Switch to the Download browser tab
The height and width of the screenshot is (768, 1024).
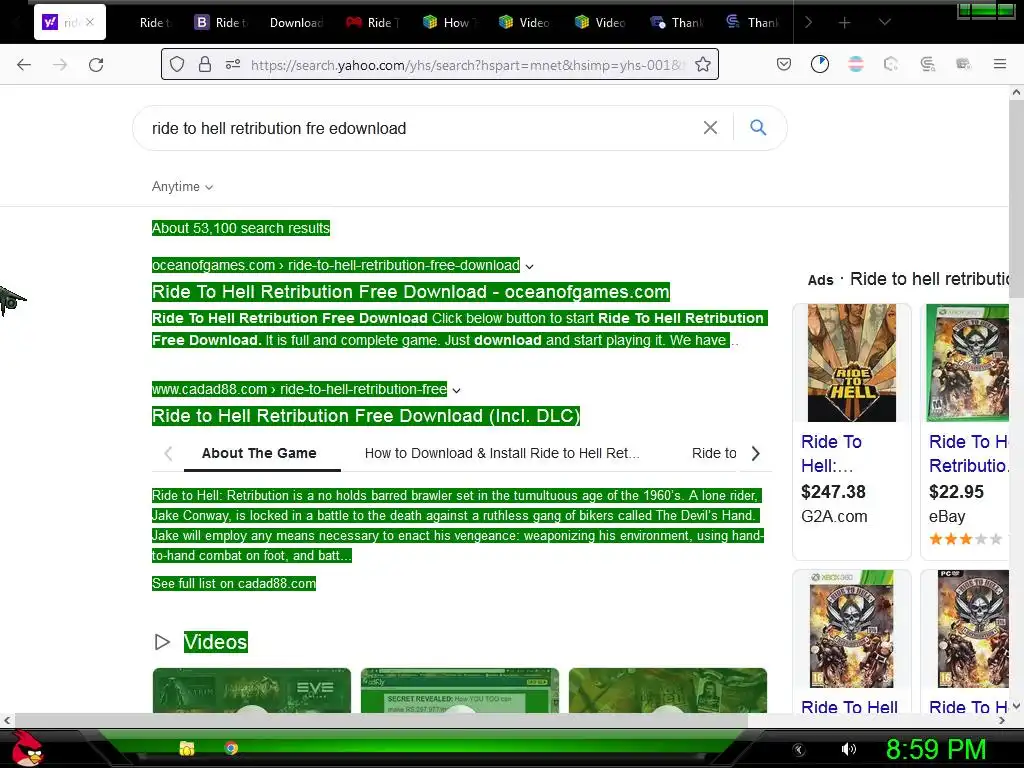pos(296,23)
